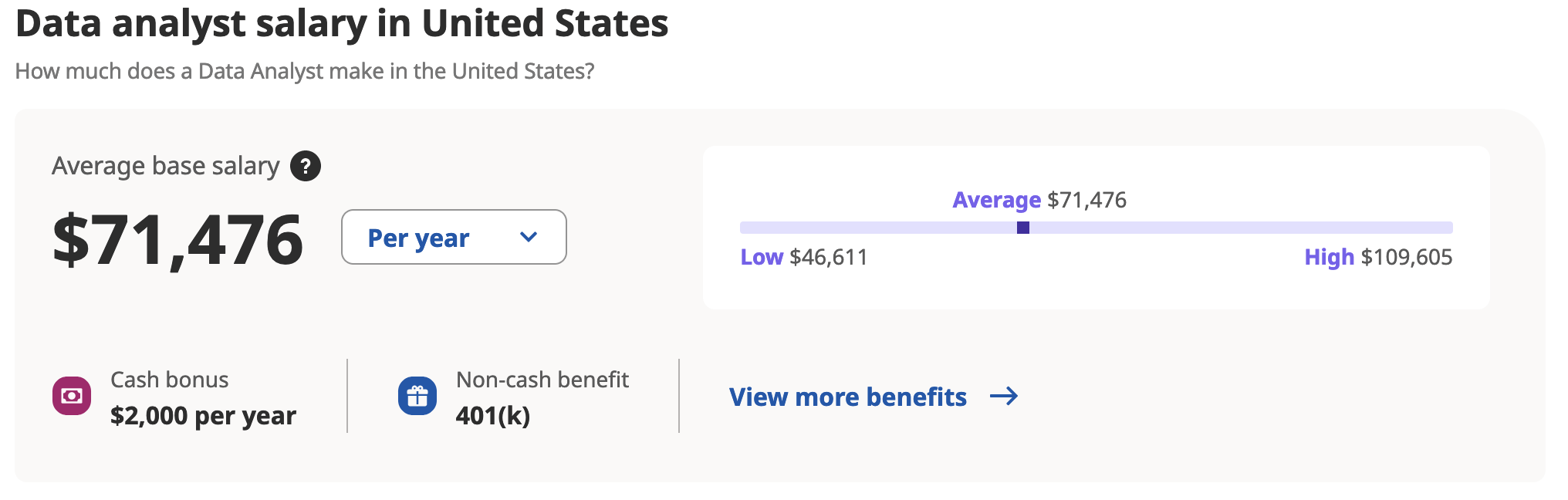Image resolution: width=1568 pixels, height=500 pixels.
Task: Click the Cash bonus label
Action: pyautogui.click(x=170, y=380)
